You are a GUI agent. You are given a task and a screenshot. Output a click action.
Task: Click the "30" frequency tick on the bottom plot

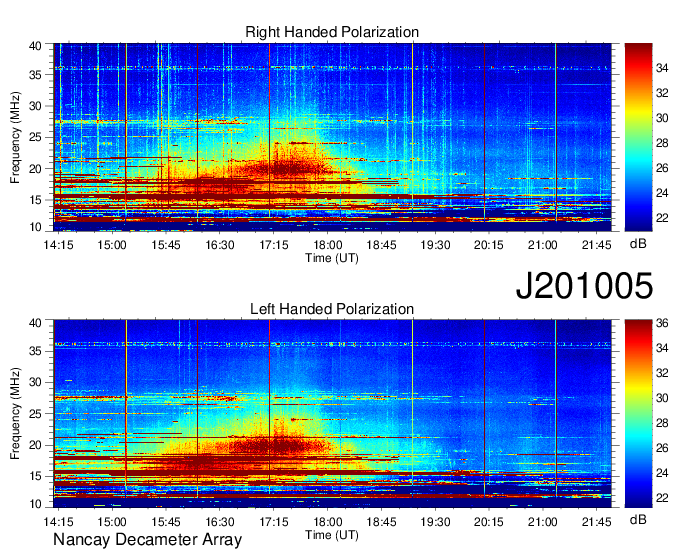tap(35, 382)
